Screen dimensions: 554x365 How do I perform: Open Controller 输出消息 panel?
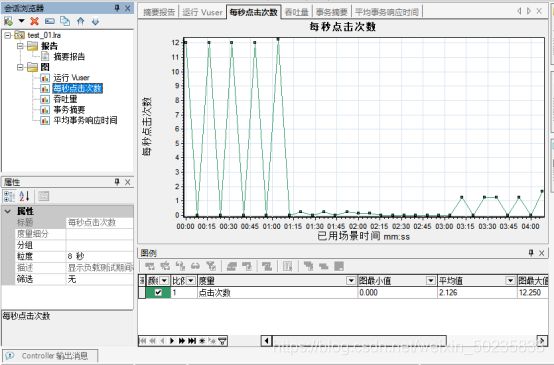tap(50, 355)
